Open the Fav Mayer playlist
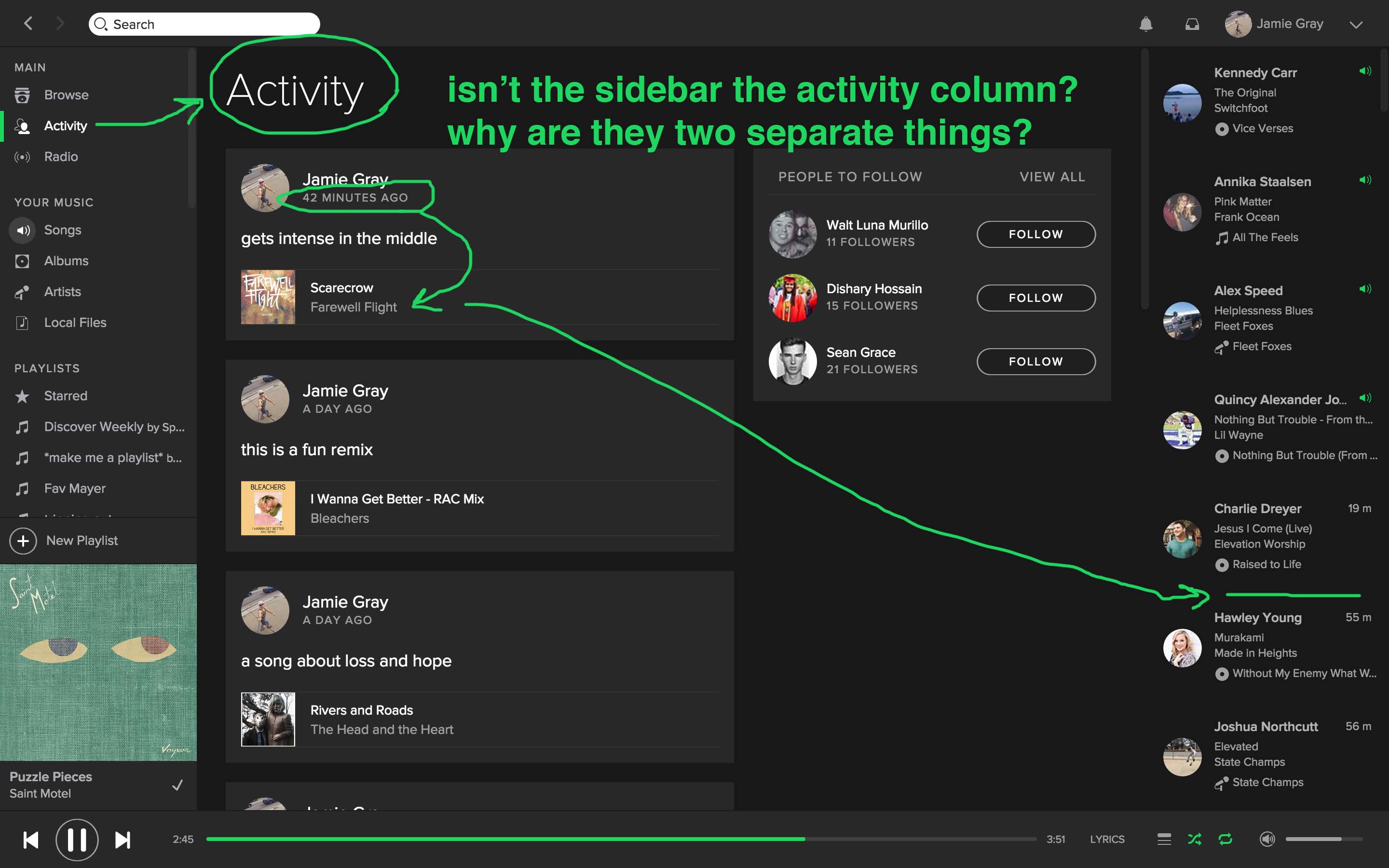 coord(75,489)
